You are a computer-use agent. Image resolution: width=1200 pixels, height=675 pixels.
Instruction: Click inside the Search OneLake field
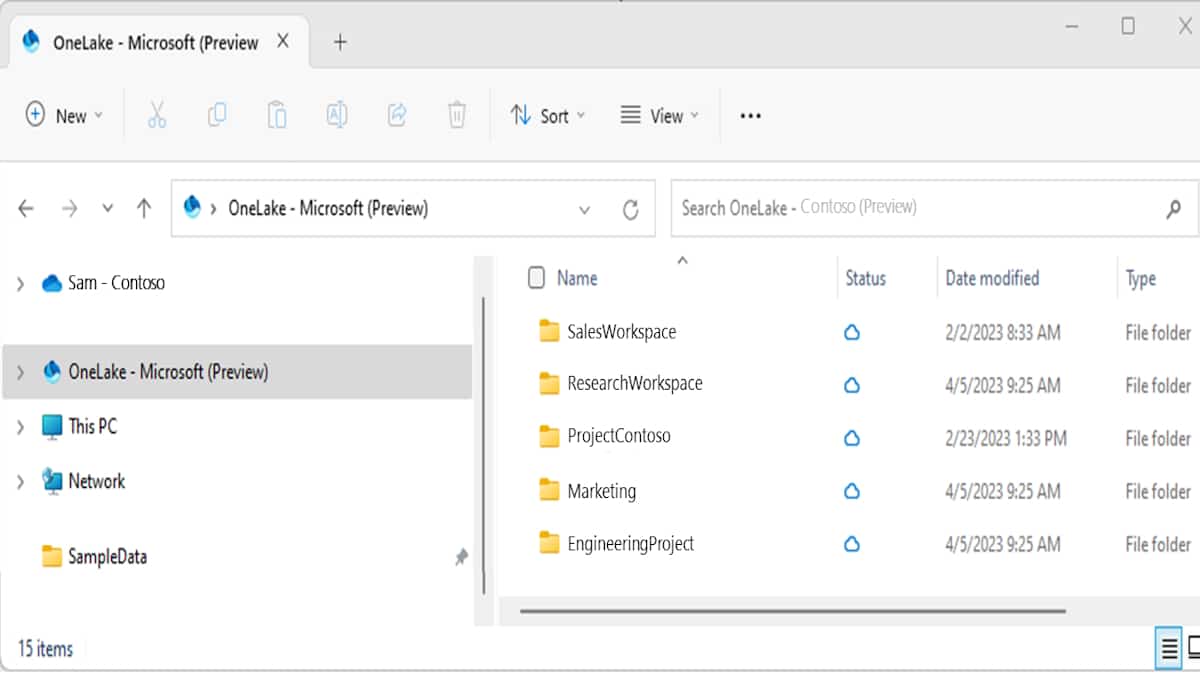[900, 208]
